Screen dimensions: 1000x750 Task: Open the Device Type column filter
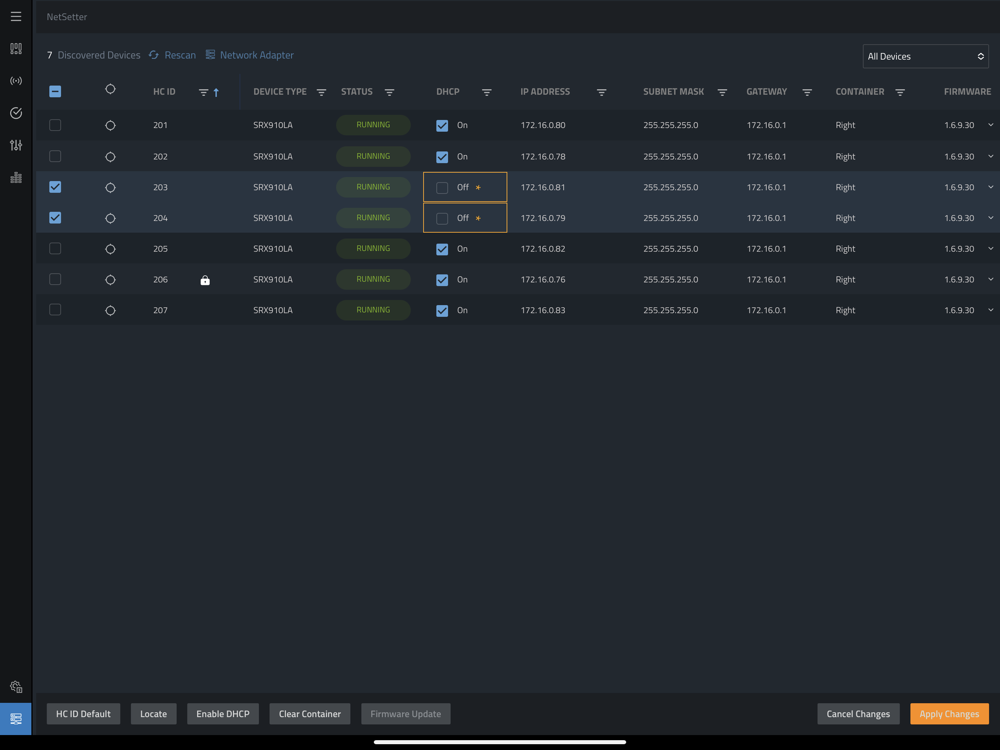[321, 92]
